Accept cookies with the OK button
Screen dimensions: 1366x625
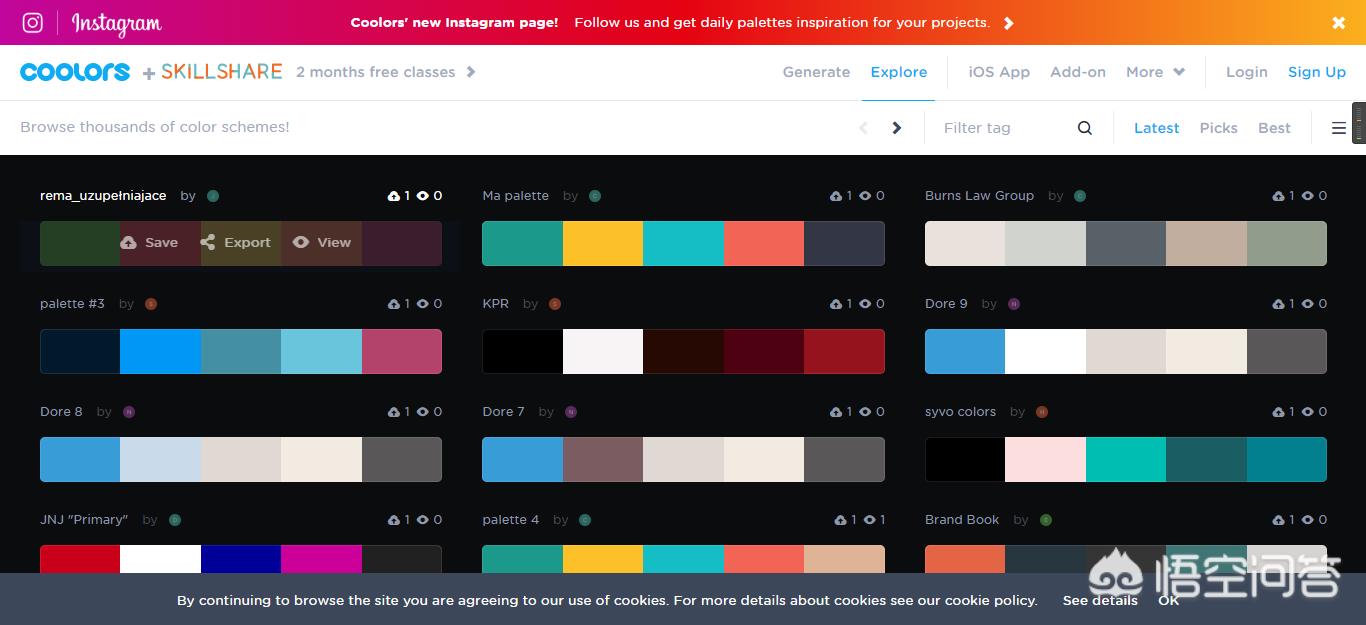[1168, 601]
